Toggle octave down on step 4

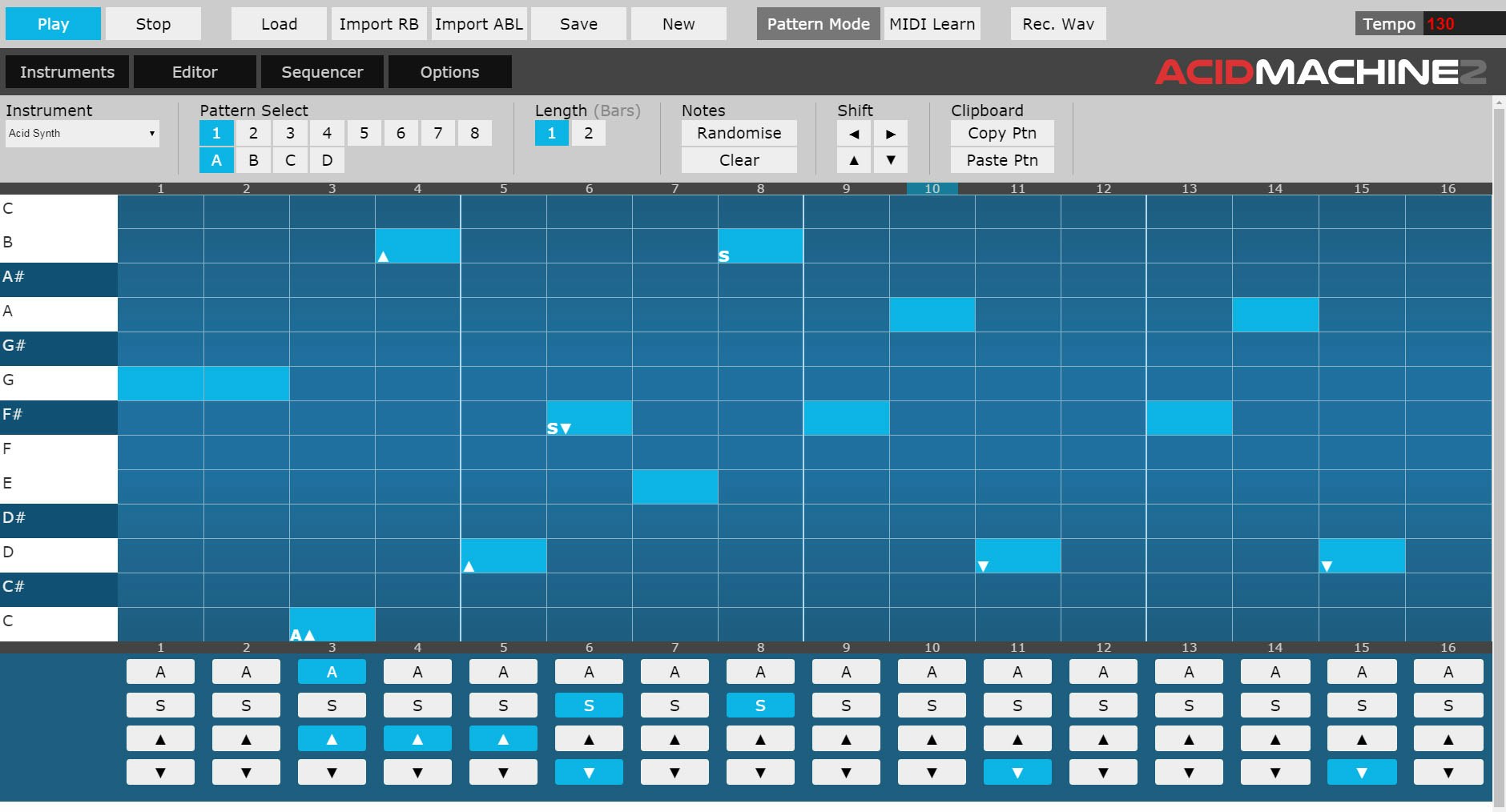tap(417, 773)
